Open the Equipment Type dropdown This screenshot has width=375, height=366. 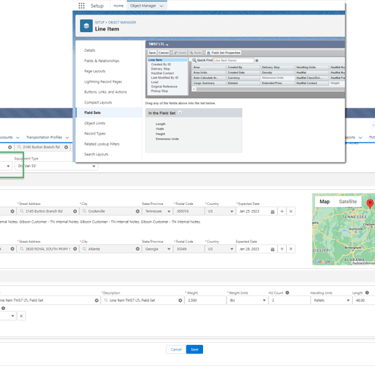(56, 166)
